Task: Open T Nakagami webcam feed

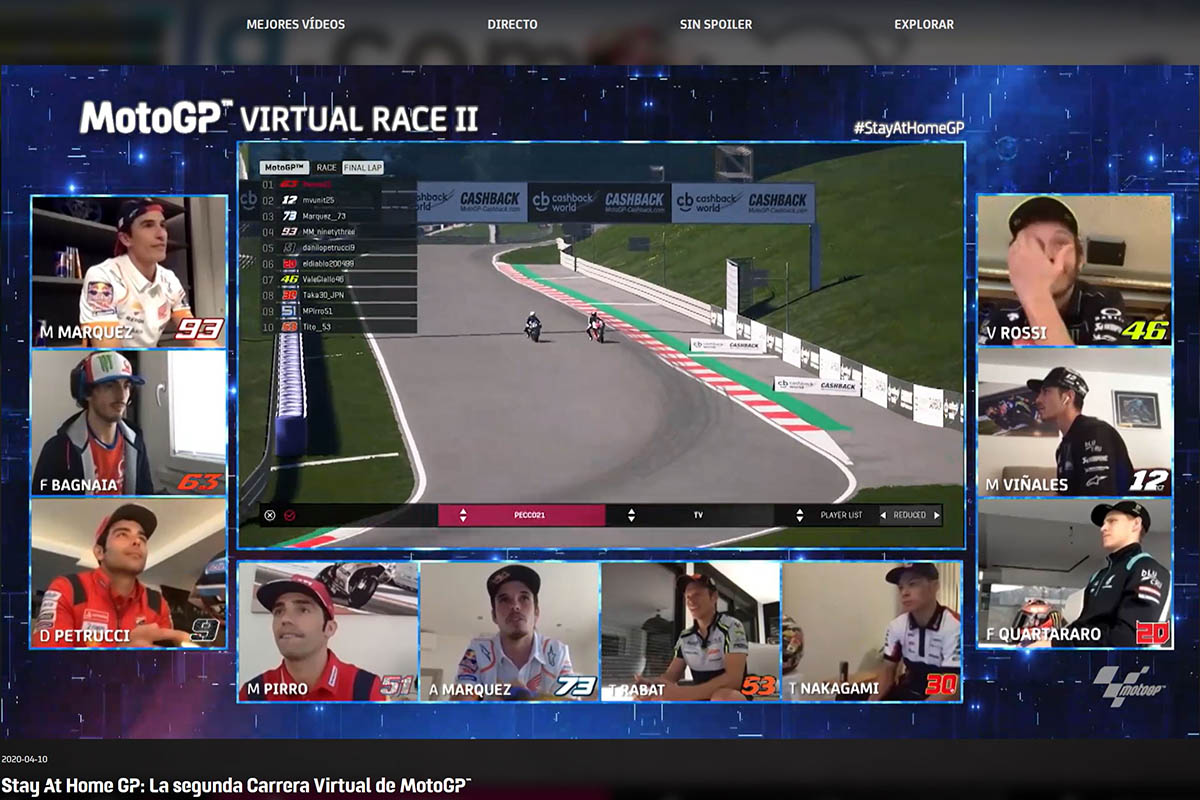Action: pos(872,631)
